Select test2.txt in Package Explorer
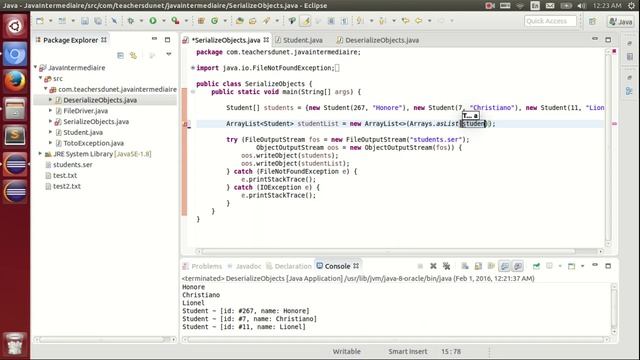 (x=67, y=186)
